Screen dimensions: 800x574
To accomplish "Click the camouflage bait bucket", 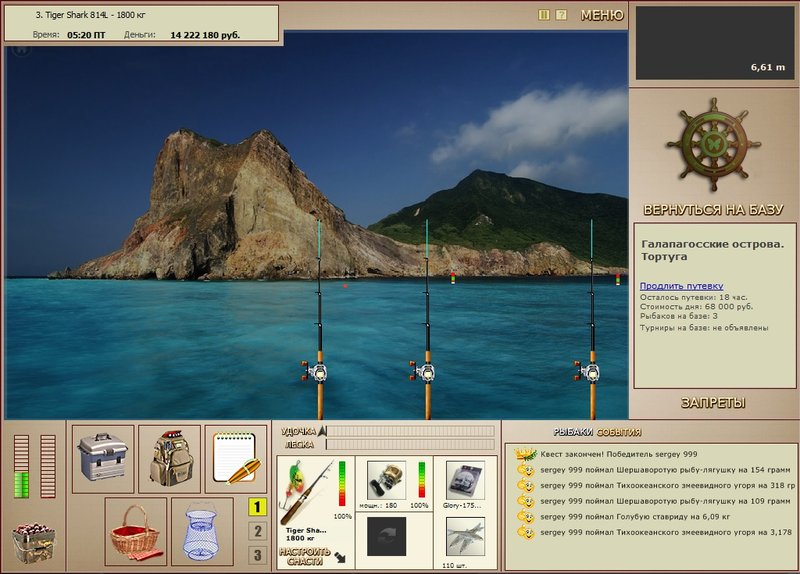I will (34, 543).
